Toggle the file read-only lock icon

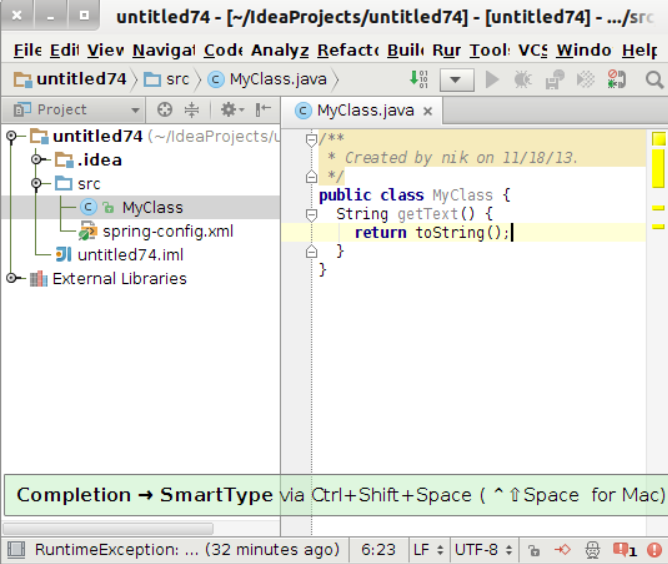pyautogui.click(x=534, y=550)
